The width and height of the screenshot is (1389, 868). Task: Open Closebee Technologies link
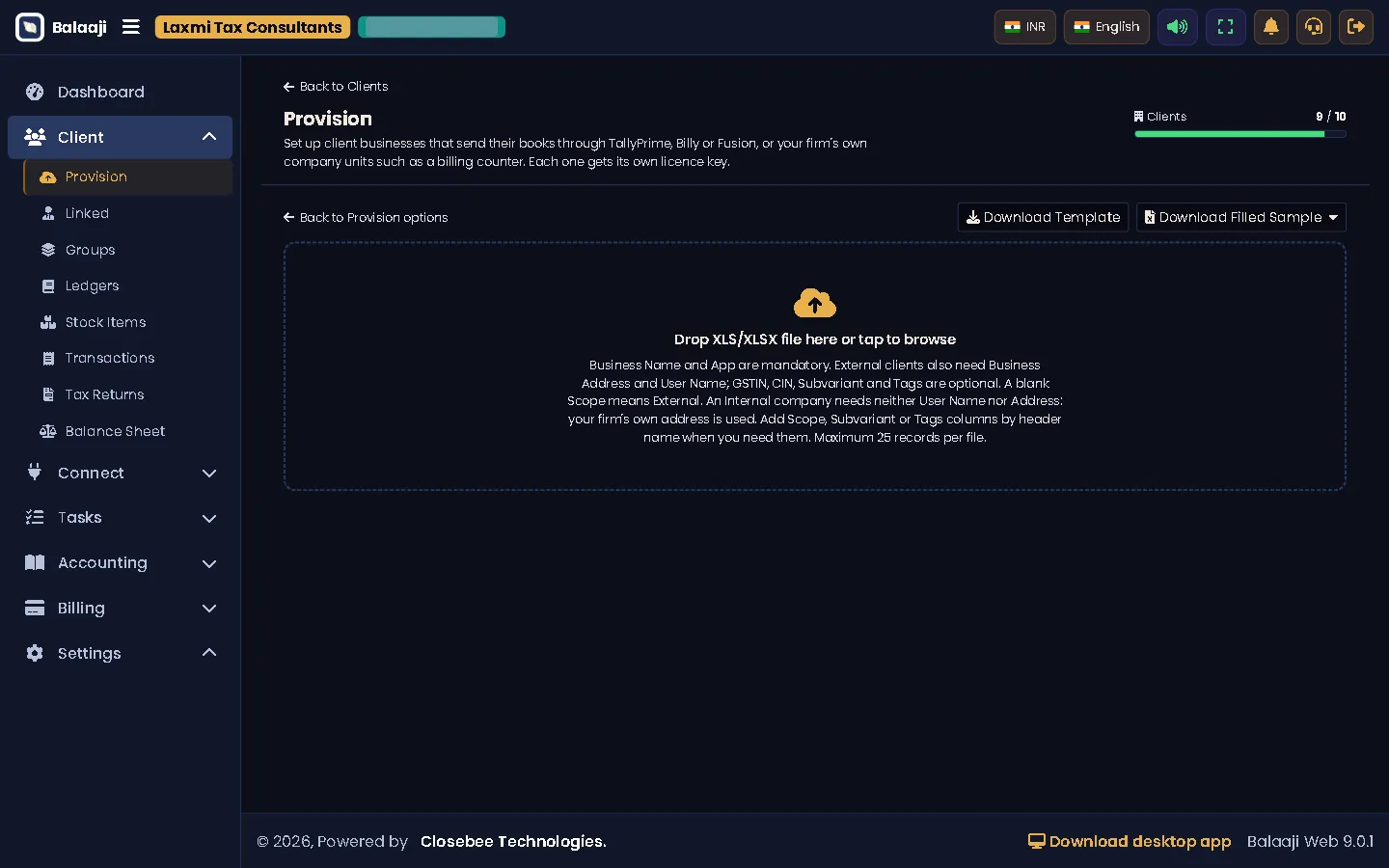(x=513, y=842)
